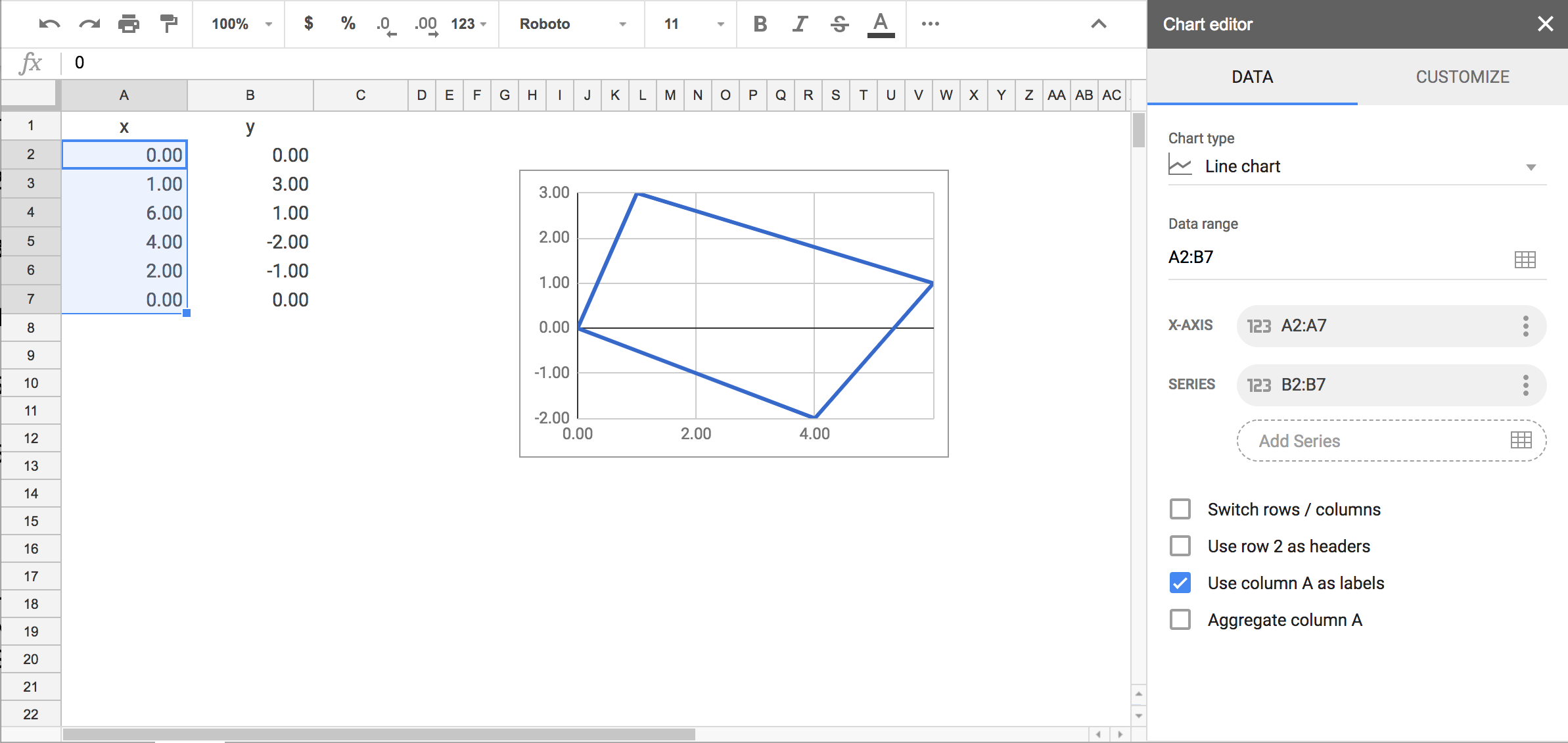Format as percent
The width and height of the screenshot is (1568, 743).
click(x=348, y=24)
